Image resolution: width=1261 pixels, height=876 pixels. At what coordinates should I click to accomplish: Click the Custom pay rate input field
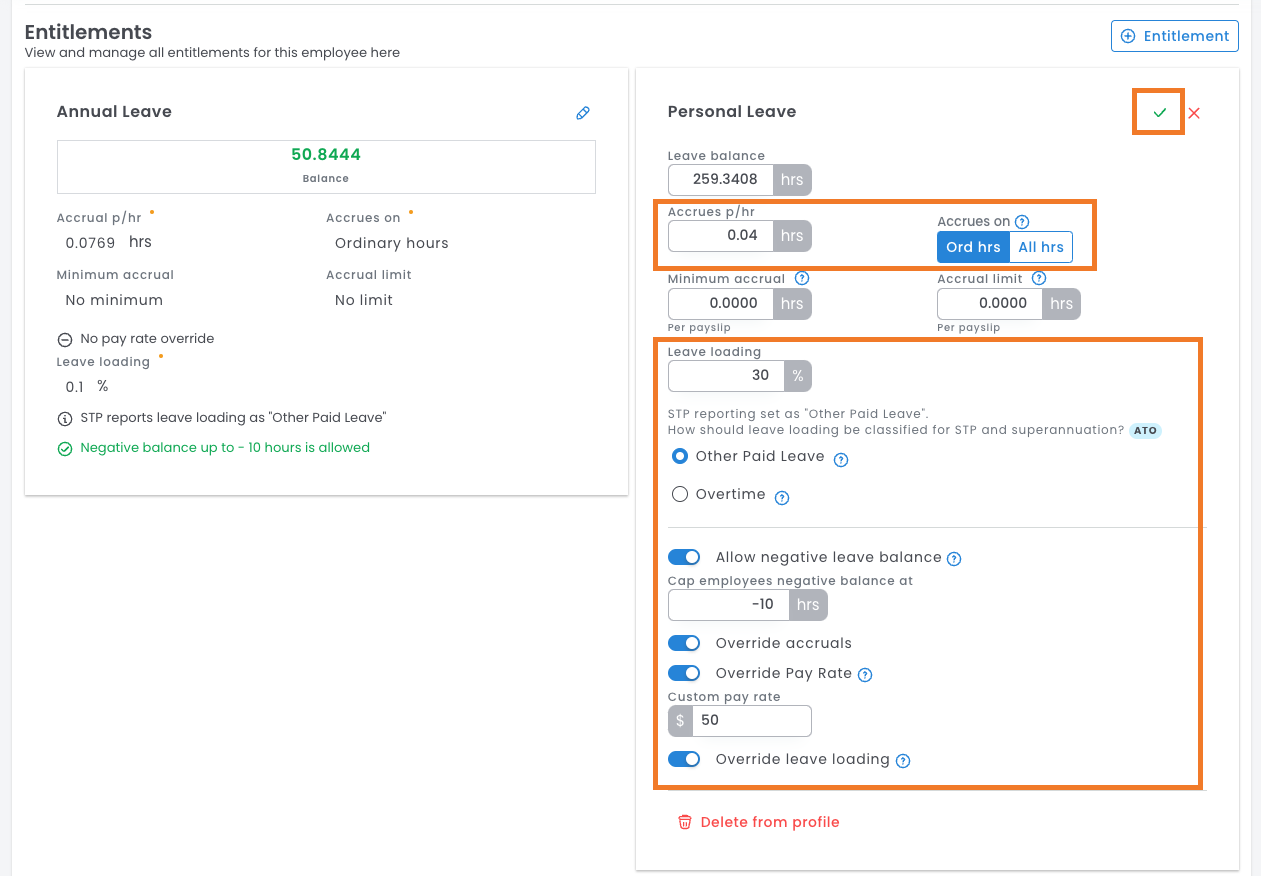point(750,720)
